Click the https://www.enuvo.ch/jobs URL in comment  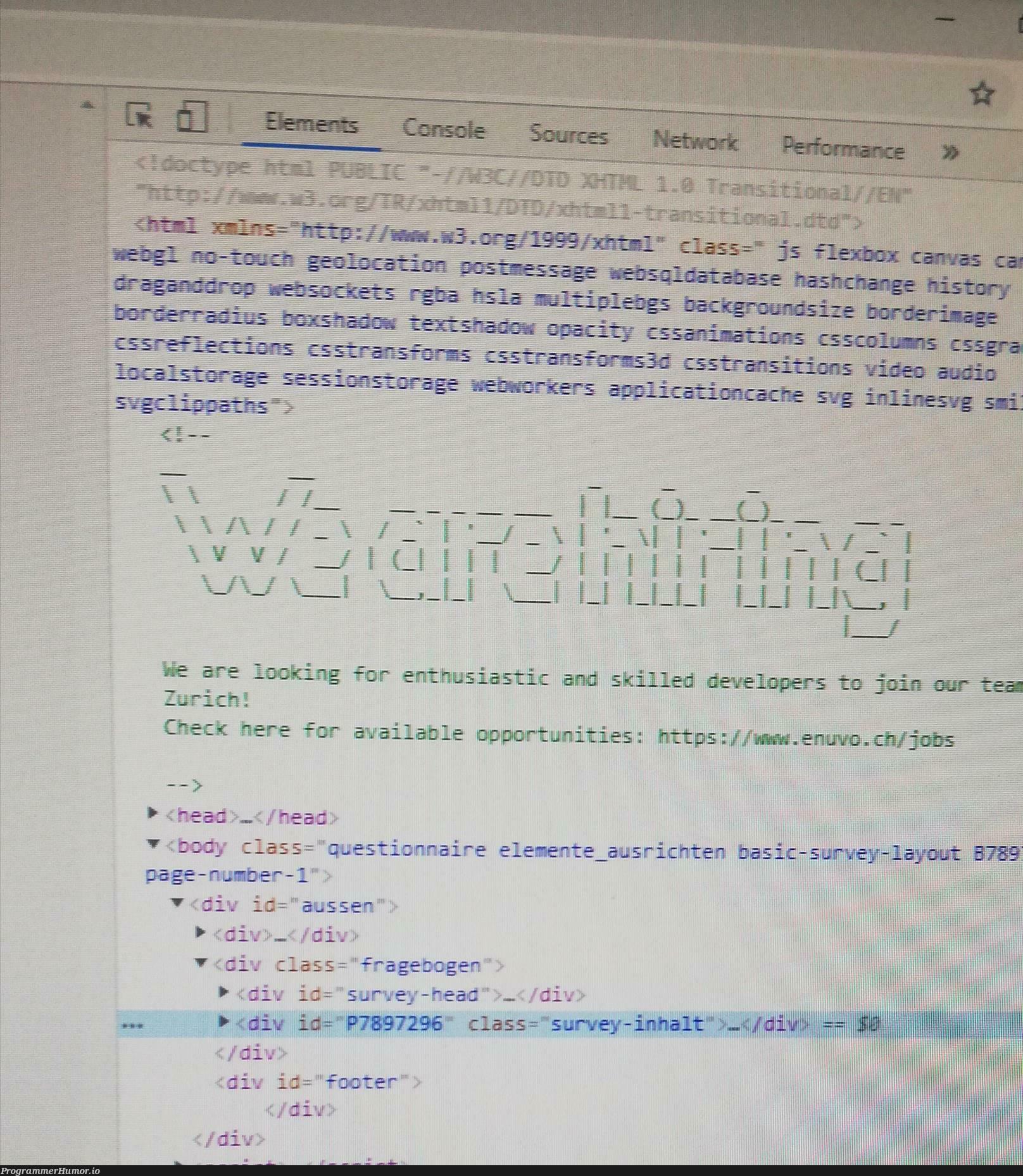point(805,737)
